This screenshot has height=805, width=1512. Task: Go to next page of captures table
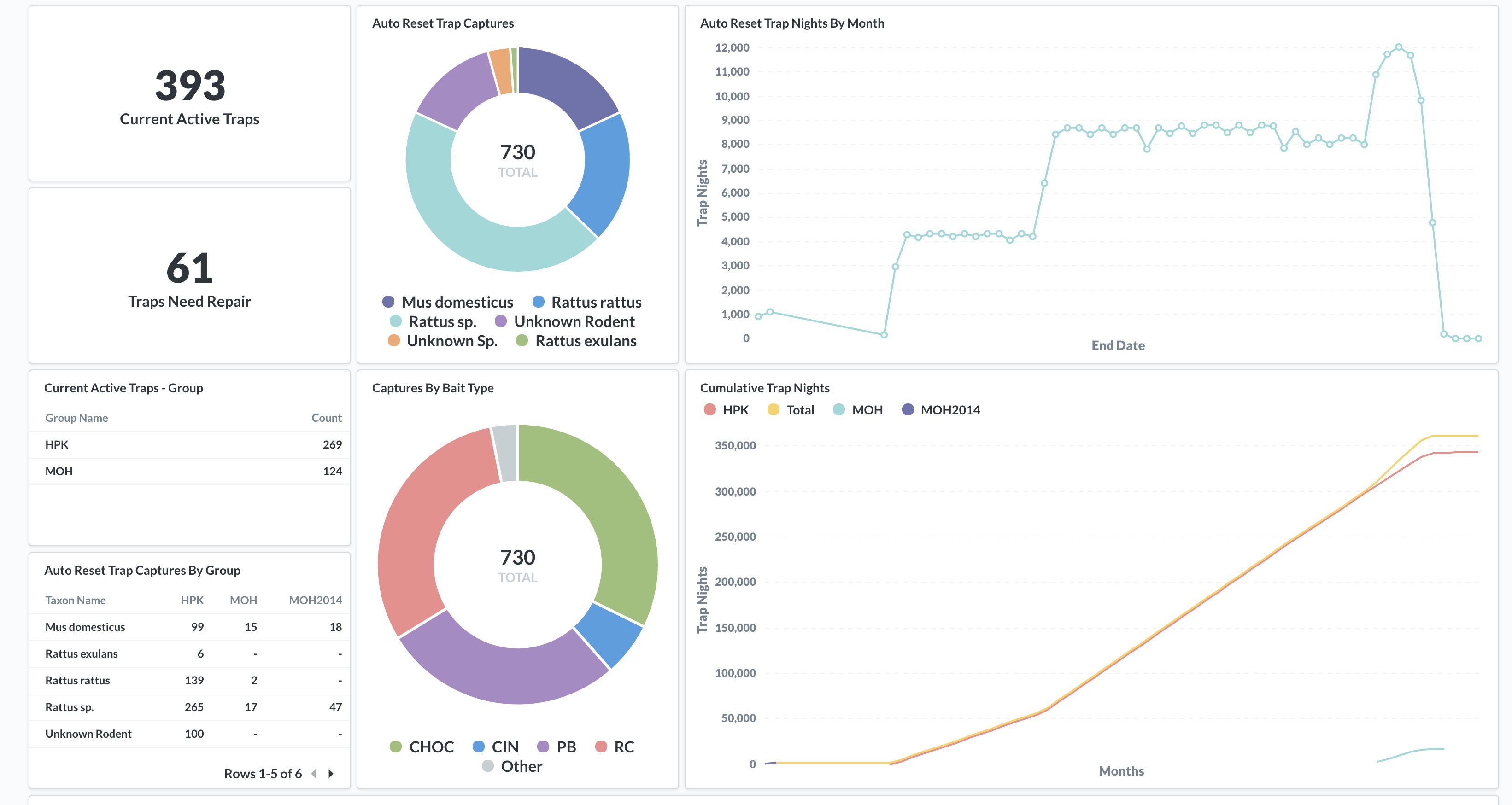tap(331, 773)
